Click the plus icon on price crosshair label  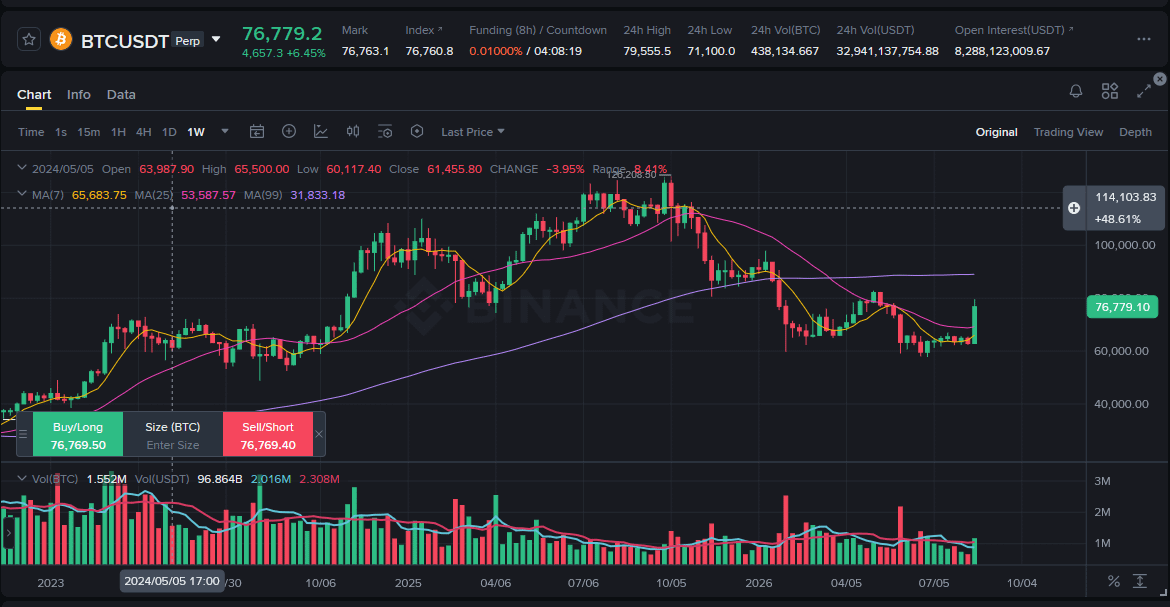(x=1074, y=208)
